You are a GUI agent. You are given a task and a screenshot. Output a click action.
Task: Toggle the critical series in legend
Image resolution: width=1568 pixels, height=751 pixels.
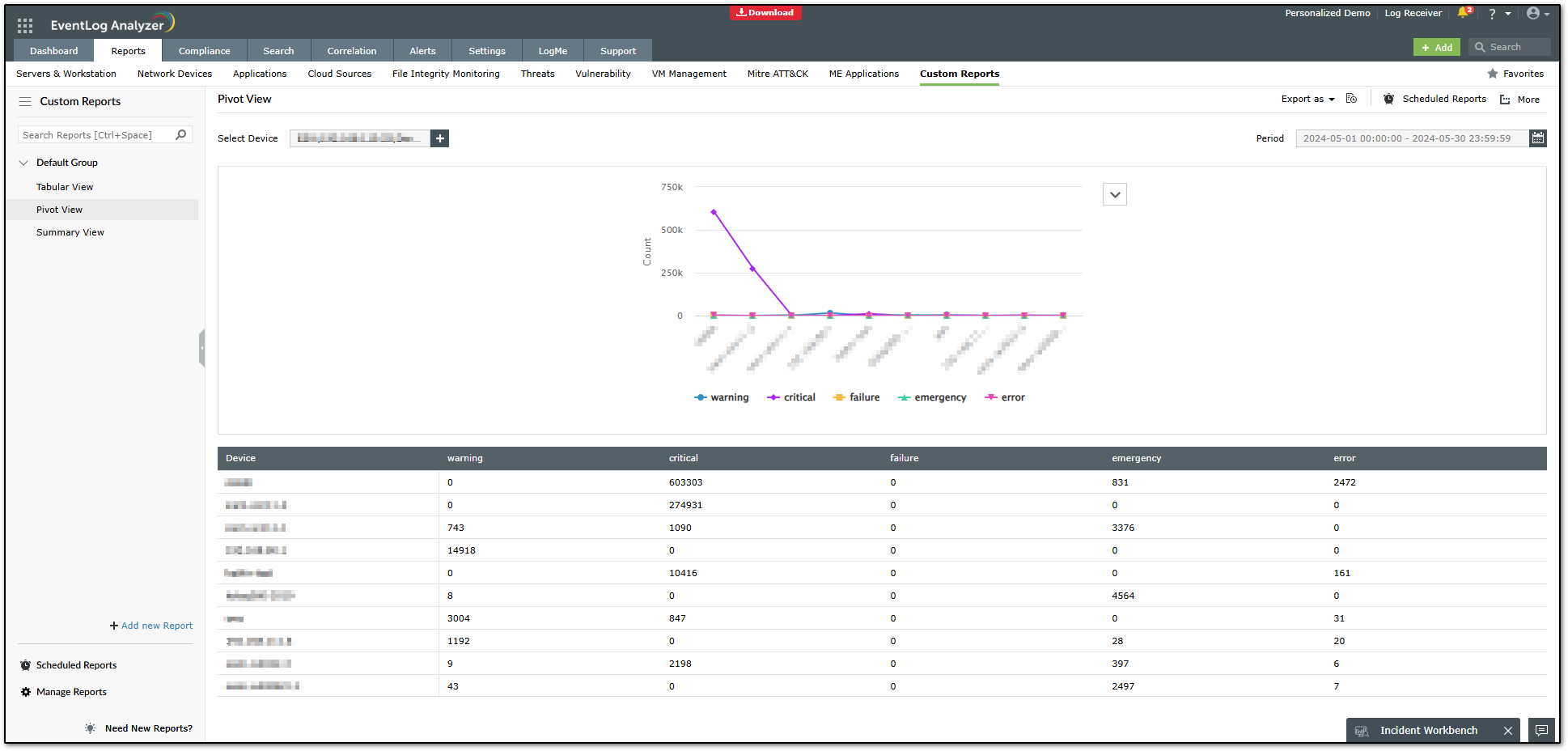click(791, 397)
